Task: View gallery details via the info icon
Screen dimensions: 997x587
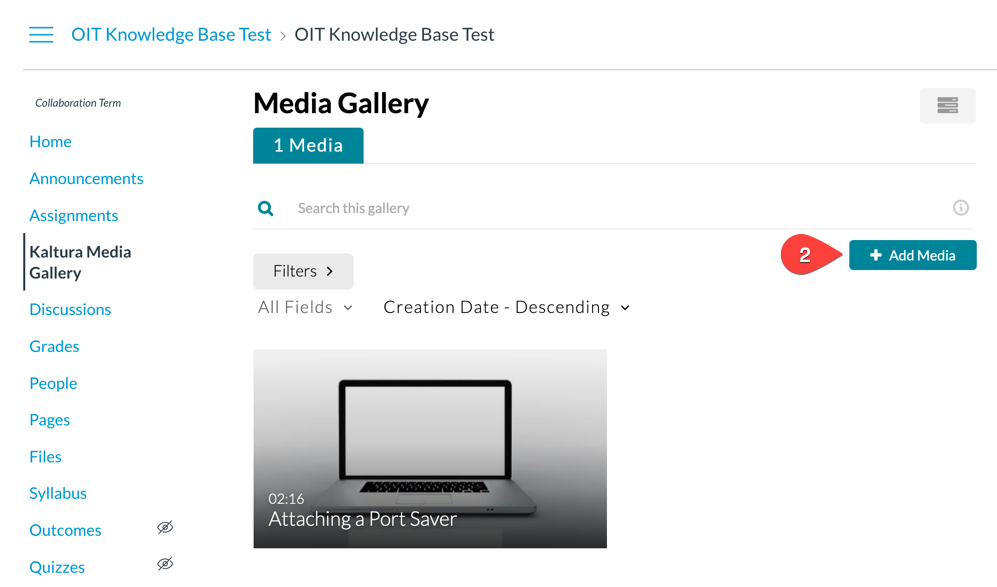Action: click(x=960, y=207)
